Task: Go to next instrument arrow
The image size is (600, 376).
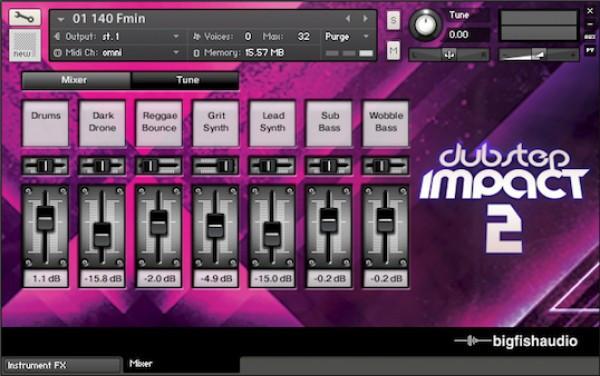Action: point(365,18)
